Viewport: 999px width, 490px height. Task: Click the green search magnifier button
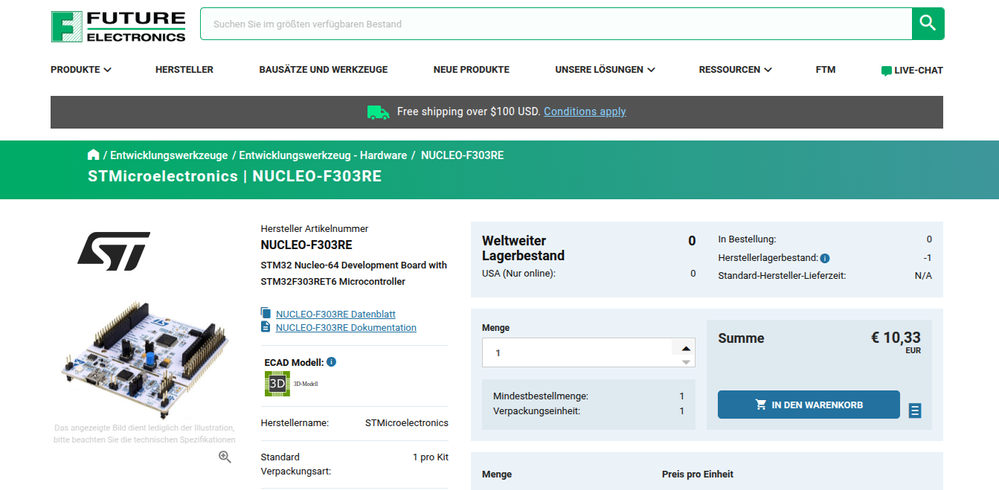coord(928,24)
